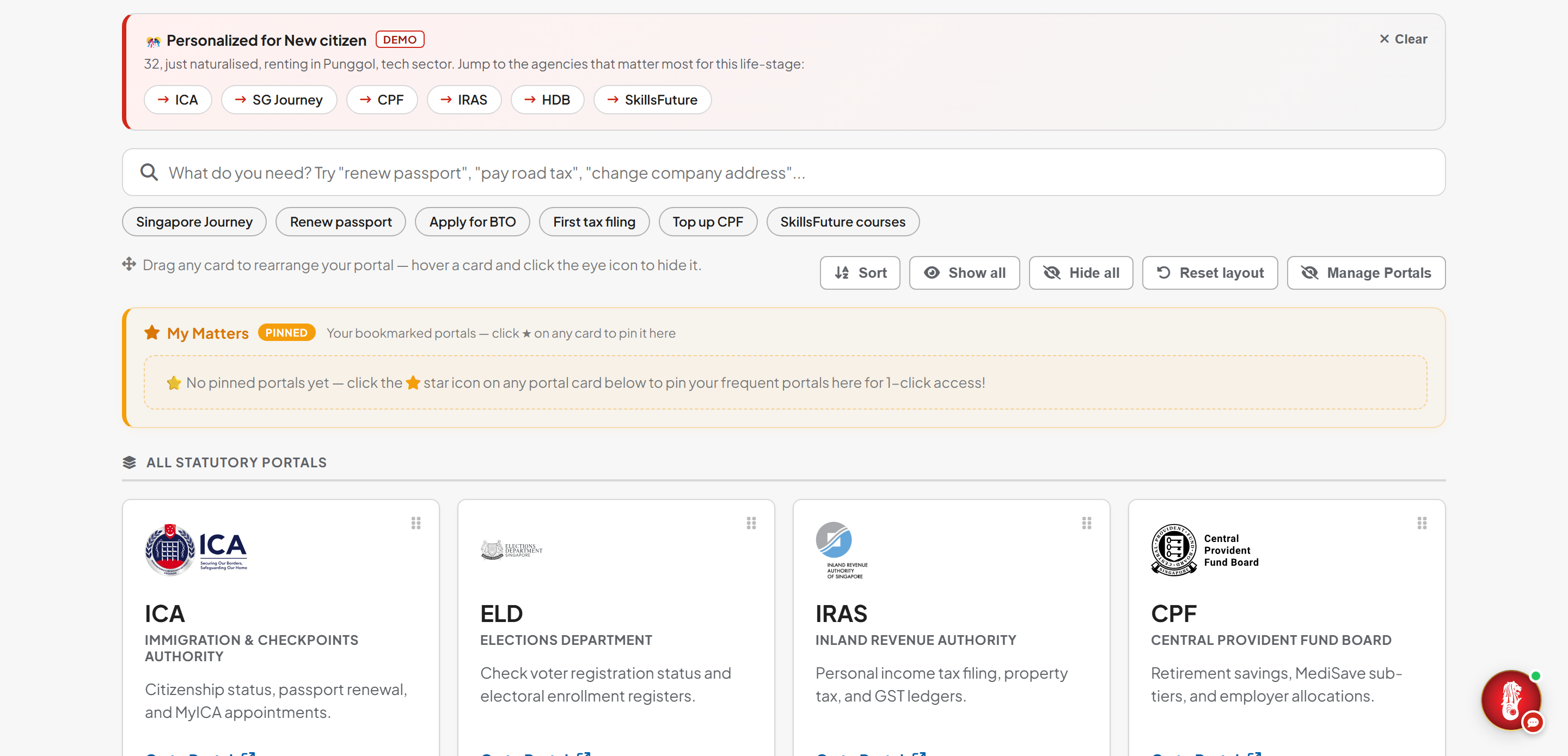Open Manage Portals

(1366, 273)
